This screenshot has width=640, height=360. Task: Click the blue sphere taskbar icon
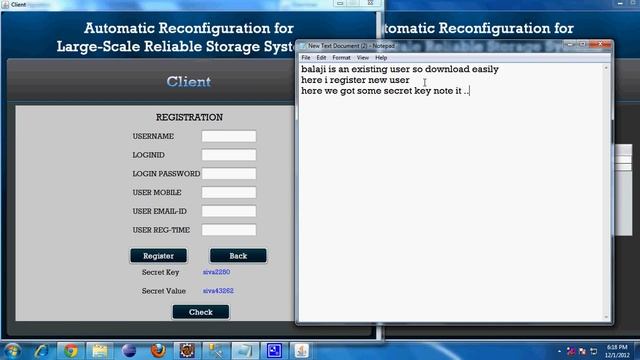129,351
